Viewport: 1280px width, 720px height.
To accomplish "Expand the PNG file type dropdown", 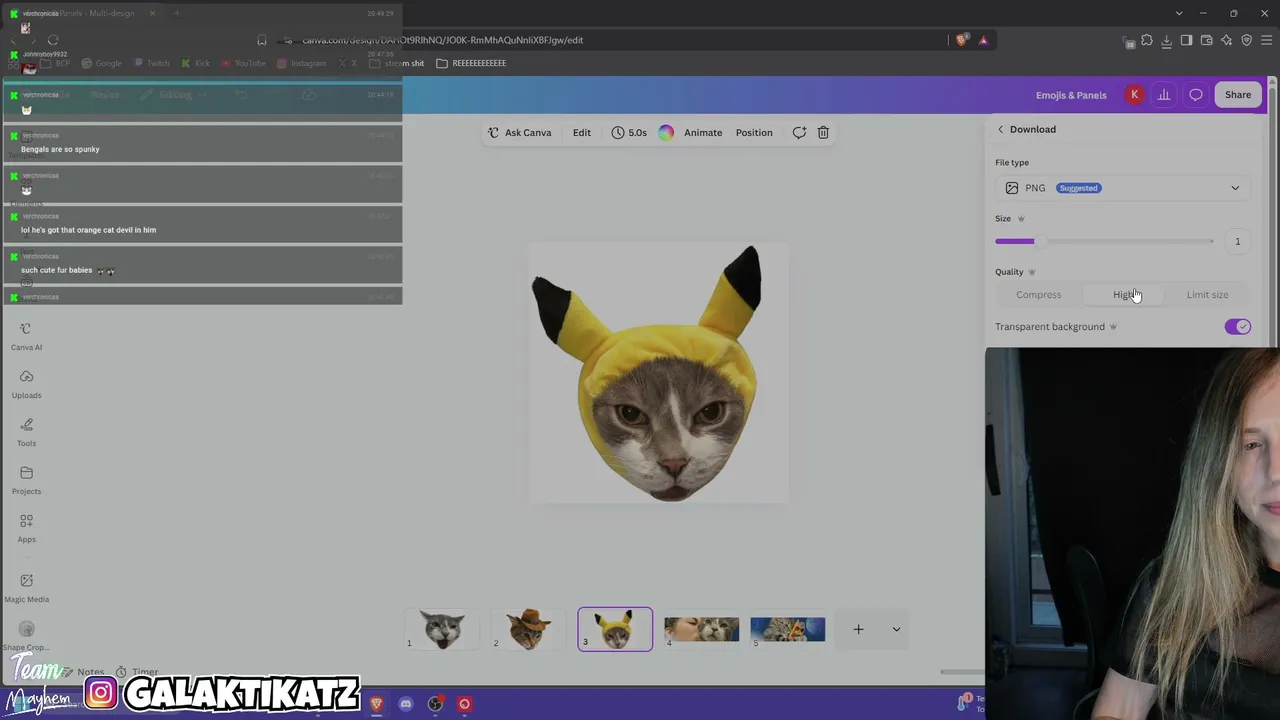I will coord(1123,188).
